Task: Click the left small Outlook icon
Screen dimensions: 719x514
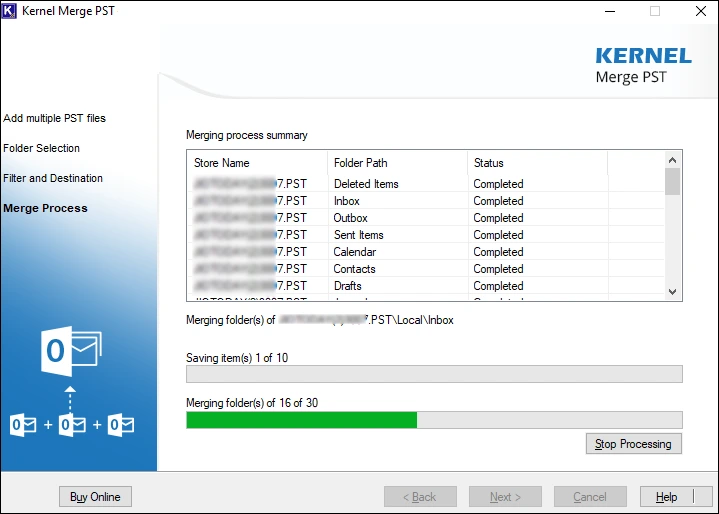Action: coord(23,425)
